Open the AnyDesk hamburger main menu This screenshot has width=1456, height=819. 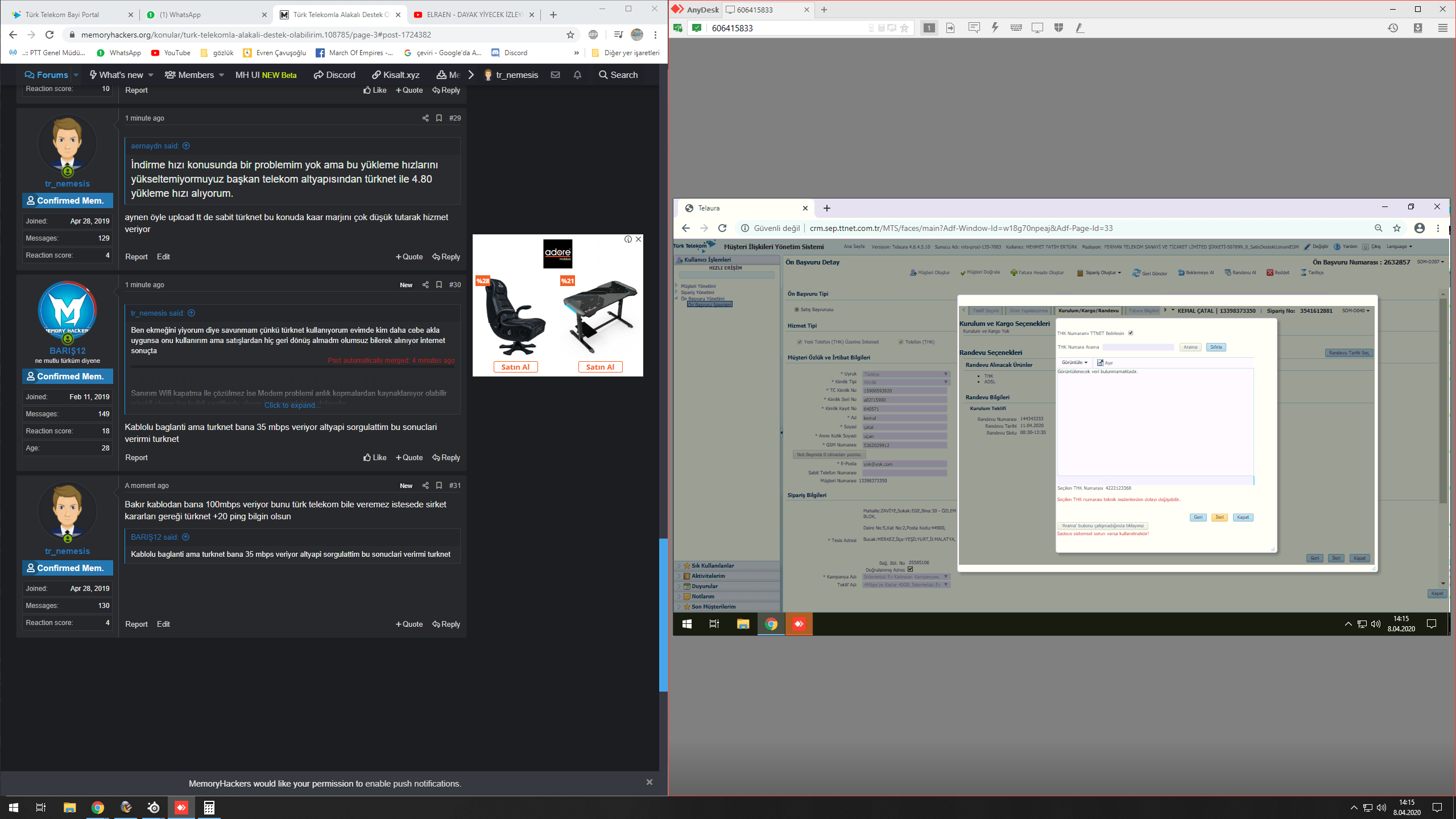pos(1443,28)
